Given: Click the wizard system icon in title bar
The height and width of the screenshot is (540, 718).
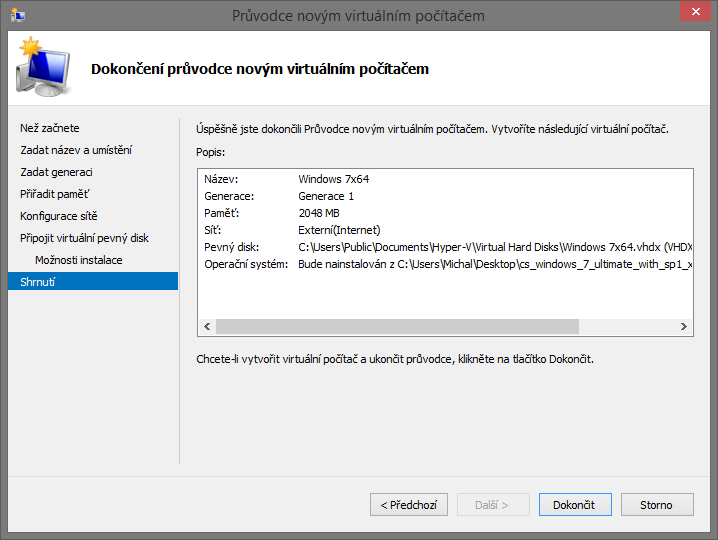Looking at the screenshot, I should pos(16,14).
